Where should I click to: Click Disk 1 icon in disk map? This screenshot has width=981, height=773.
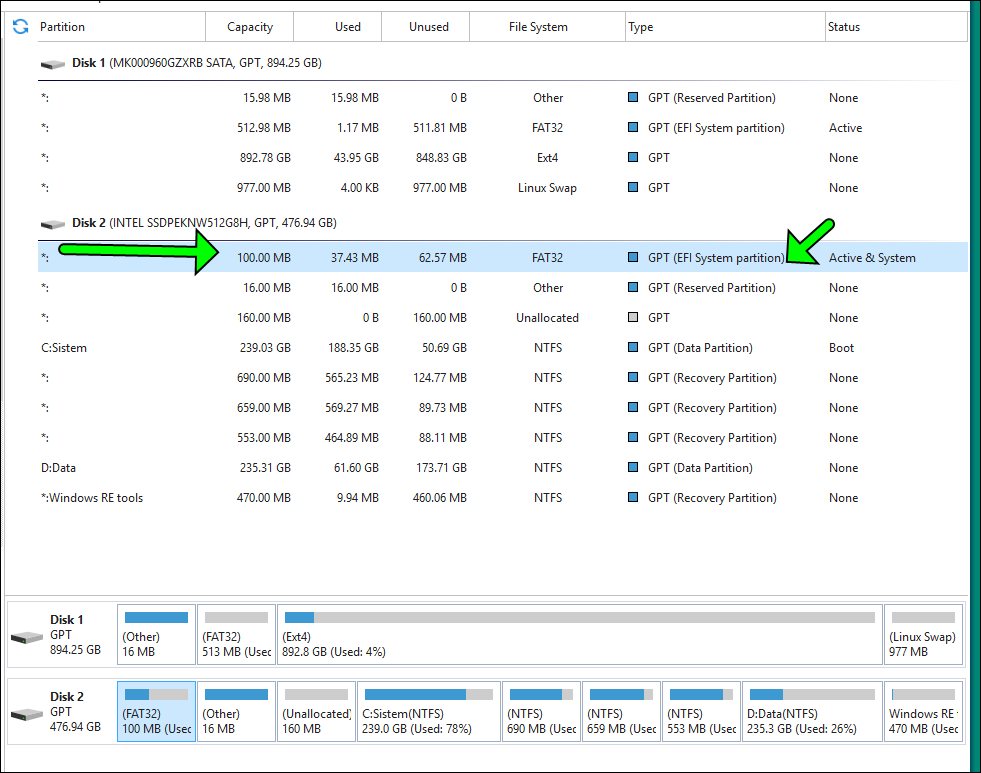pyautogui.click(x=27, y=637)
